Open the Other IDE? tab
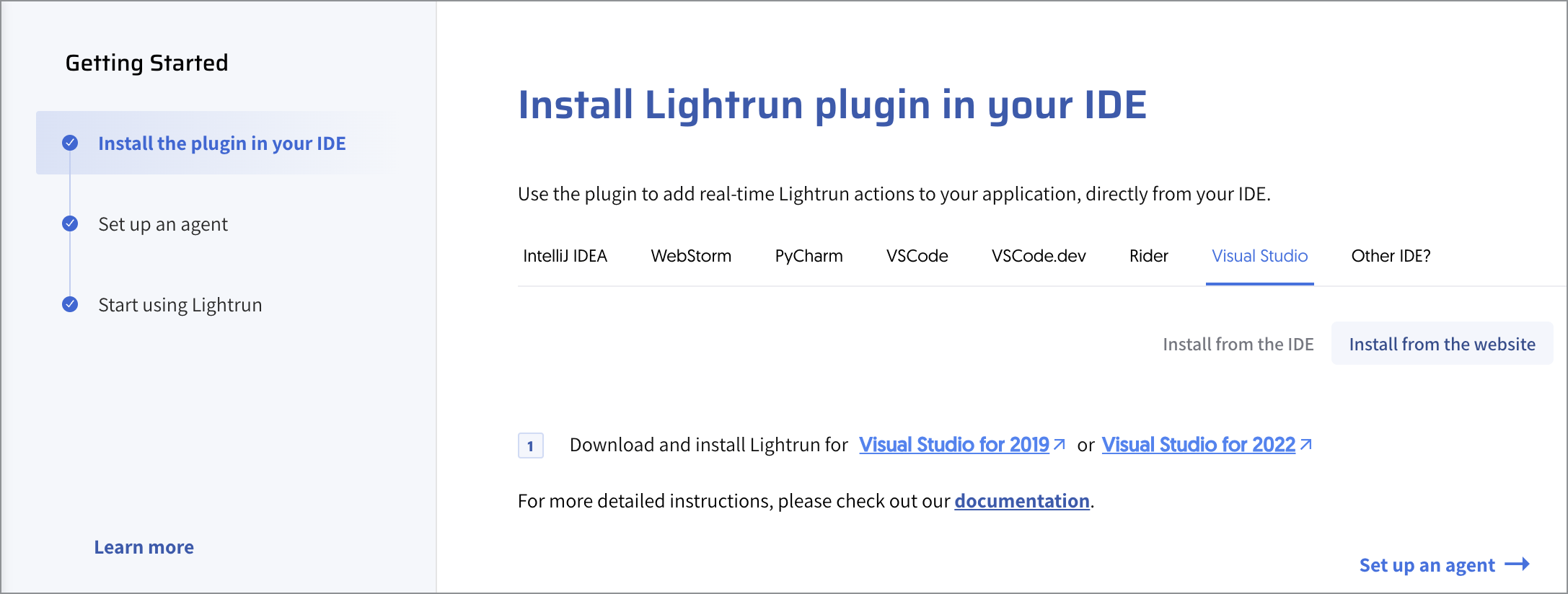The image size is (1568, 594). coord(1391,257)
